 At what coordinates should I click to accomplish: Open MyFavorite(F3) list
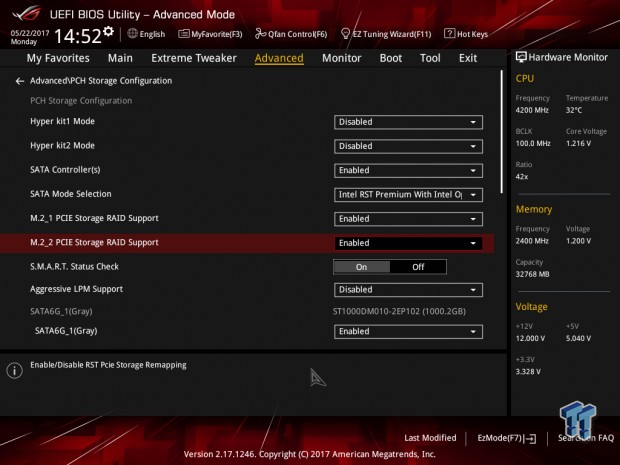pos(210,34)
